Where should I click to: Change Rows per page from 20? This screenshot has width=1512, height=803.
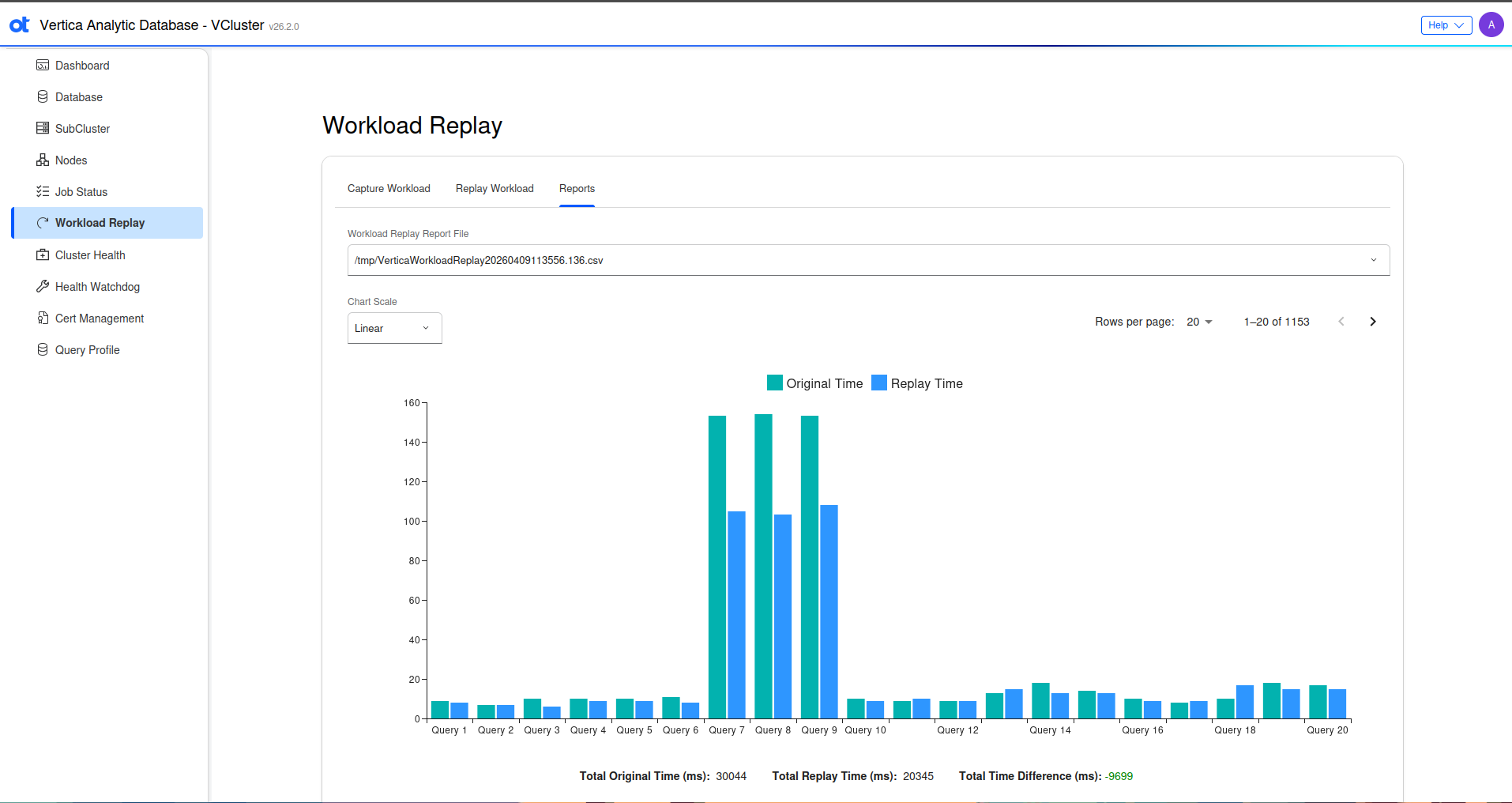[1199, 322]
